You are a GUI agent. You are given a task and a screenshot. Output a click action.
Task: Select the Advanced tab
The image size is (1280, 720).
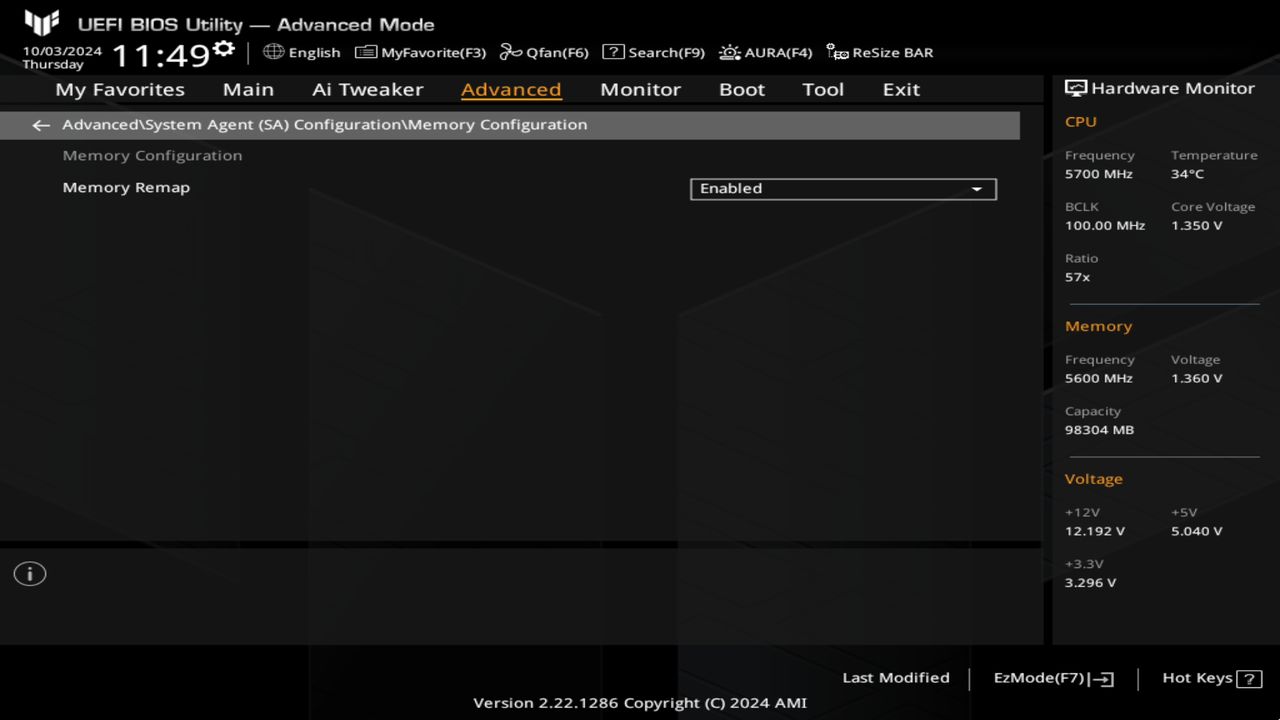click(511, 89)
